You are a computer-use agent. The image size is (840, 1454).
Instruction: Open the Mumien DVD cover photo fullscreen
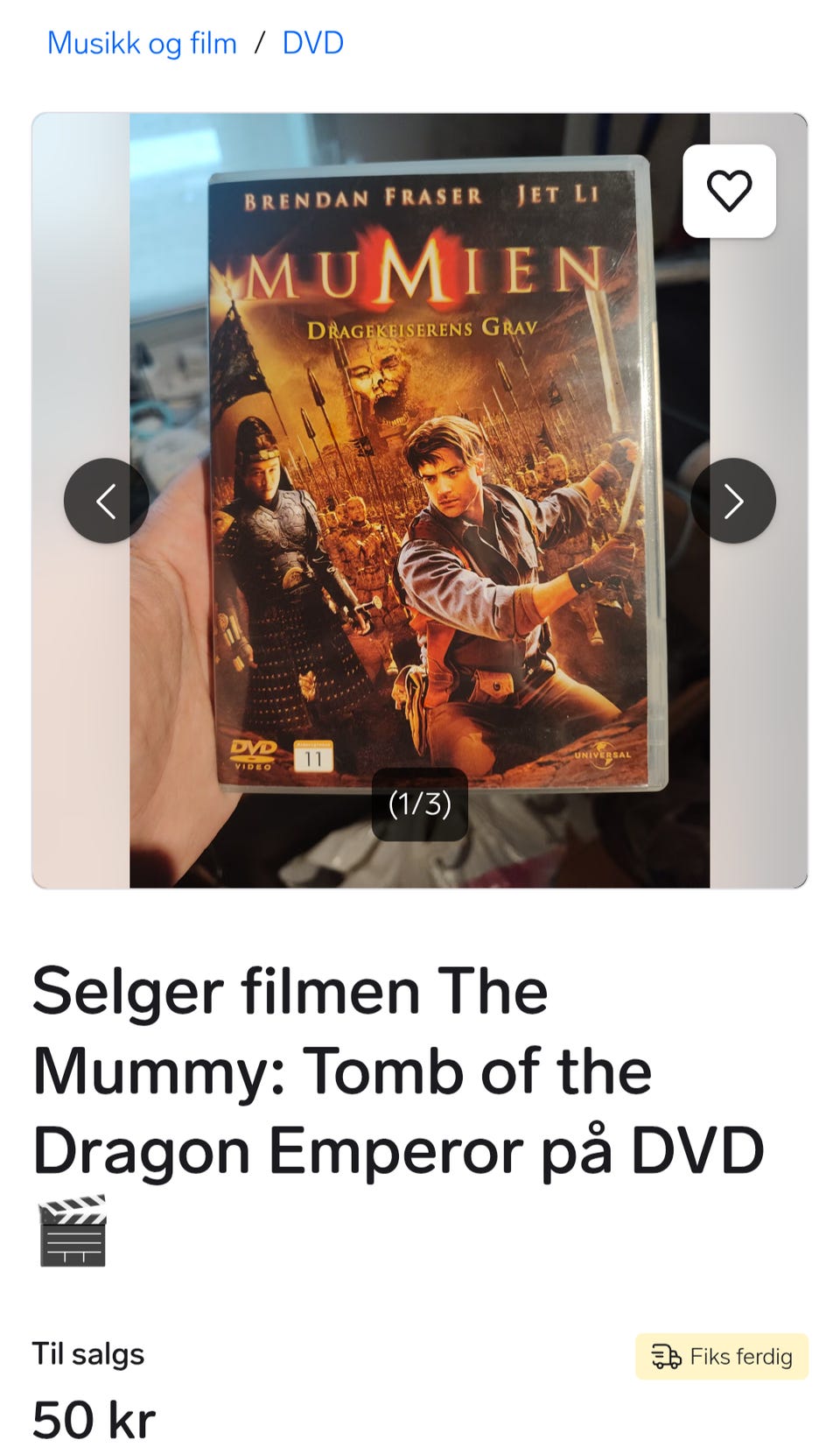tap(420, 500)
